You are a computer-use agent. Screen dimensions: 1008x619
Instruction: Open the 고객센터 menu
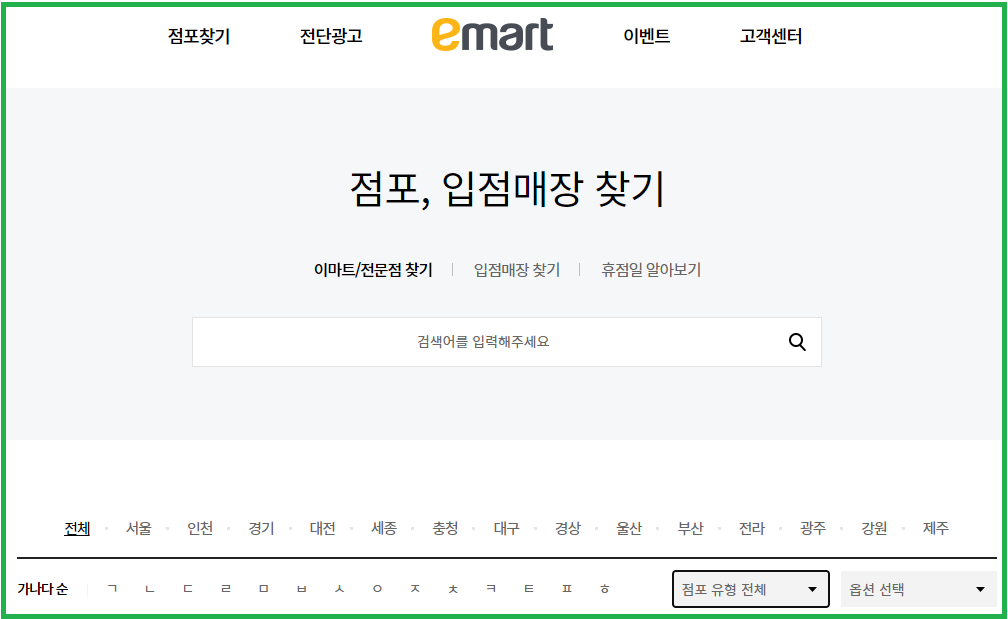click(771, 36)
